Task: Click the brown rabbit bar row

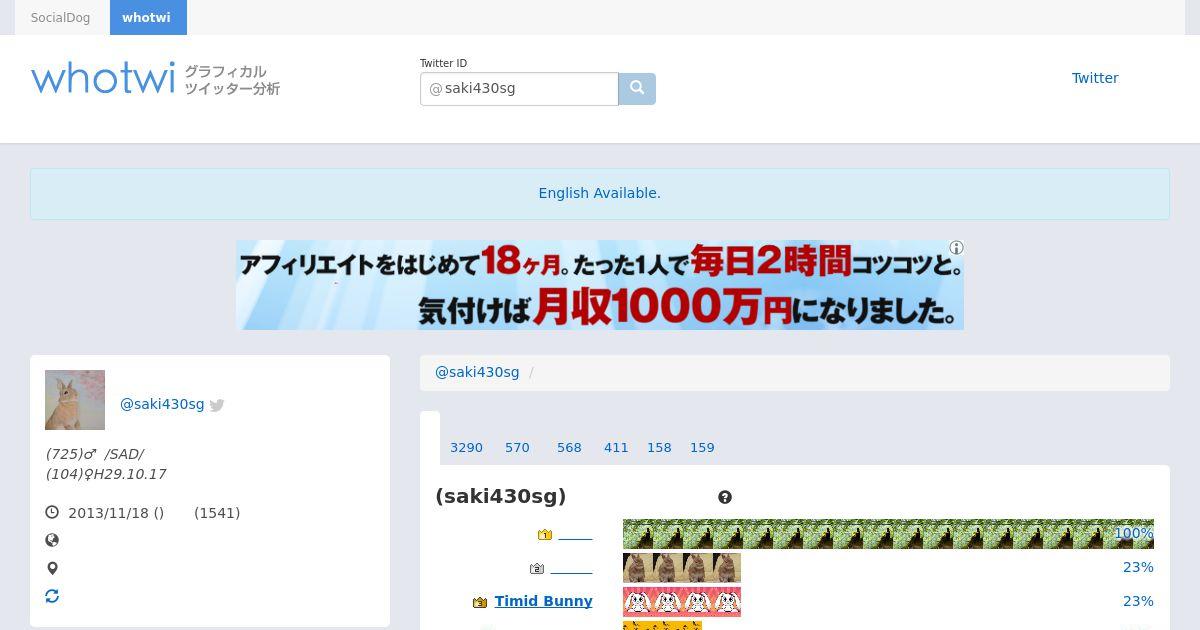Action: pos(682,568)
